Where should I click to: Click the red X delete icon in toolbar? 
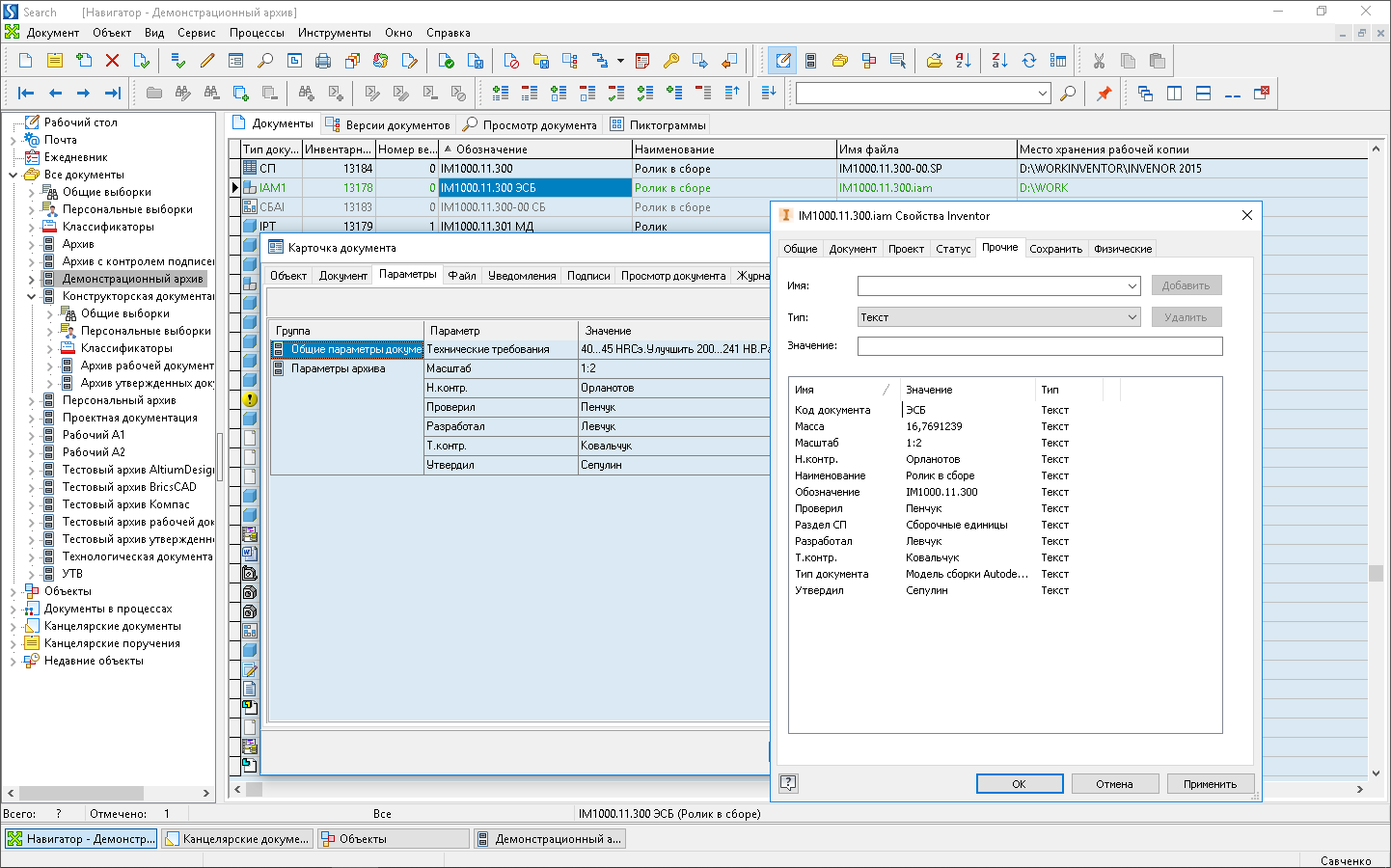click(x=112, y=61)
